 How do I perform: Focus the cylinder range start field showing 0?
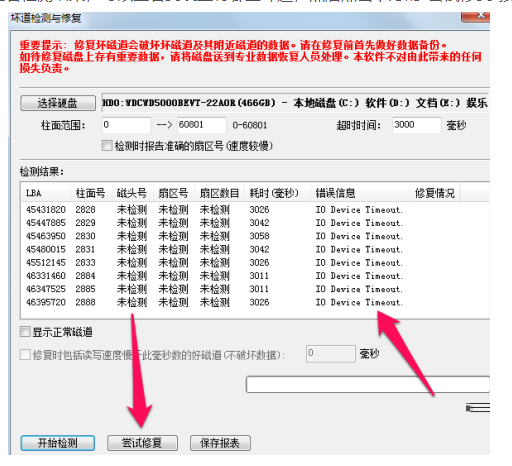(126, 125)
